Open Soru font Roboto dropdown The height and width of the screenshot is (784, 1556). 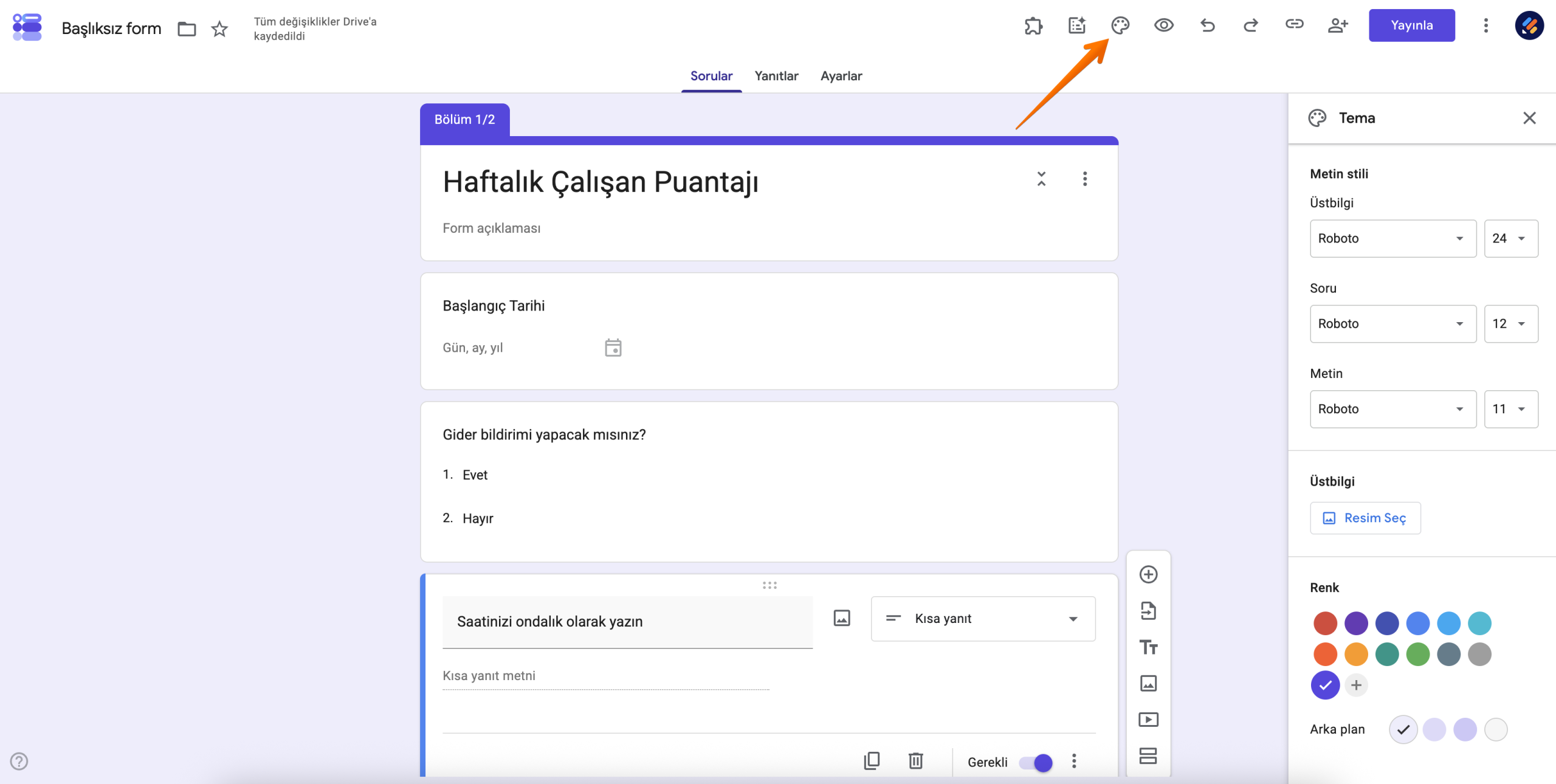[1393, 324]
